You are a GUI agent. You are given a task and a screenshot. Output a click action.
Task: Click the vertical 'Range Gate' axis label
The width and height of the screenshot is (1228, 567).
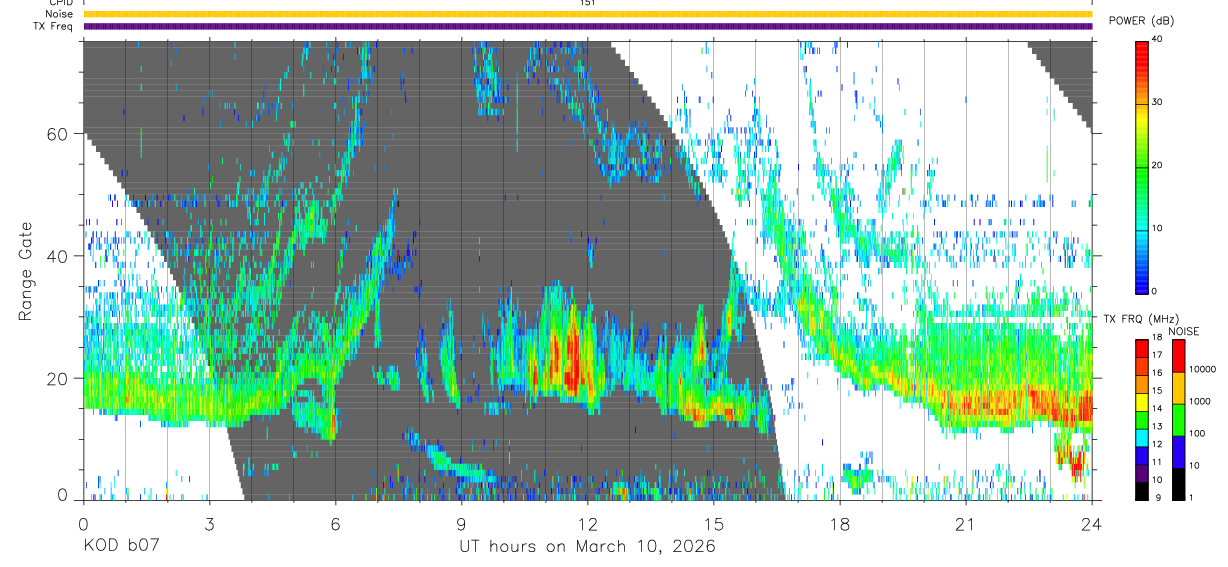tap(24, 271)
